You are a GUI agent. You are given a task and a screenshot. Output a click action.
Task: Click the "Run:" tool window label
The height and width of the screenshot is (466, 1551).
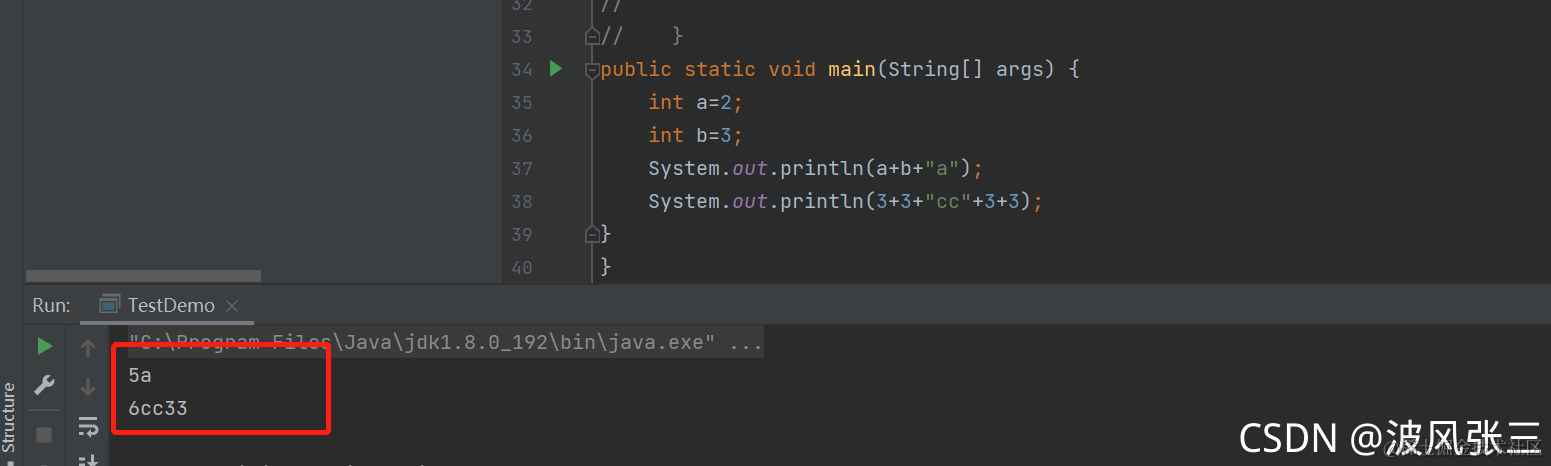[x=51, y=305]
